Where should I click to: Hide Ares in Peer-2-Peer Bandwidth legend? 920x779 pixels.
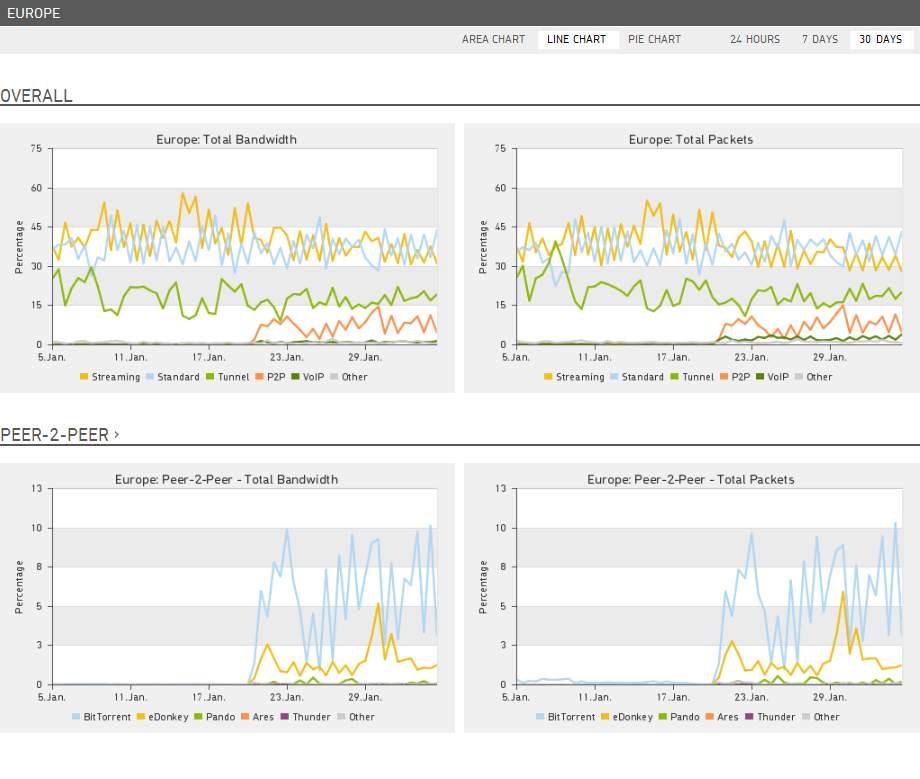click(258, 717)
